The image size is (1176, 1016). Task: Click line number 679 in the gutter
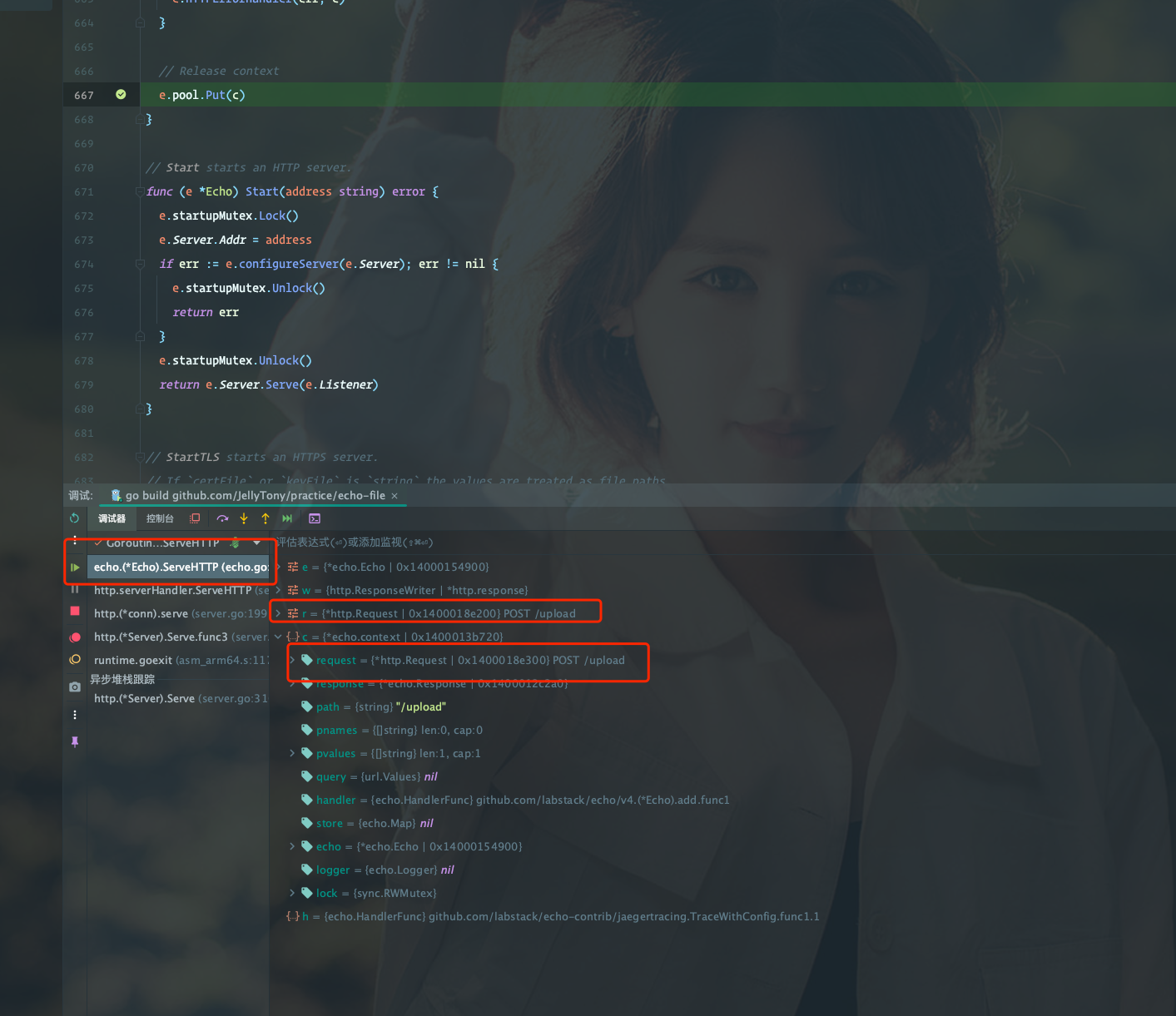[x=84, y=385]
